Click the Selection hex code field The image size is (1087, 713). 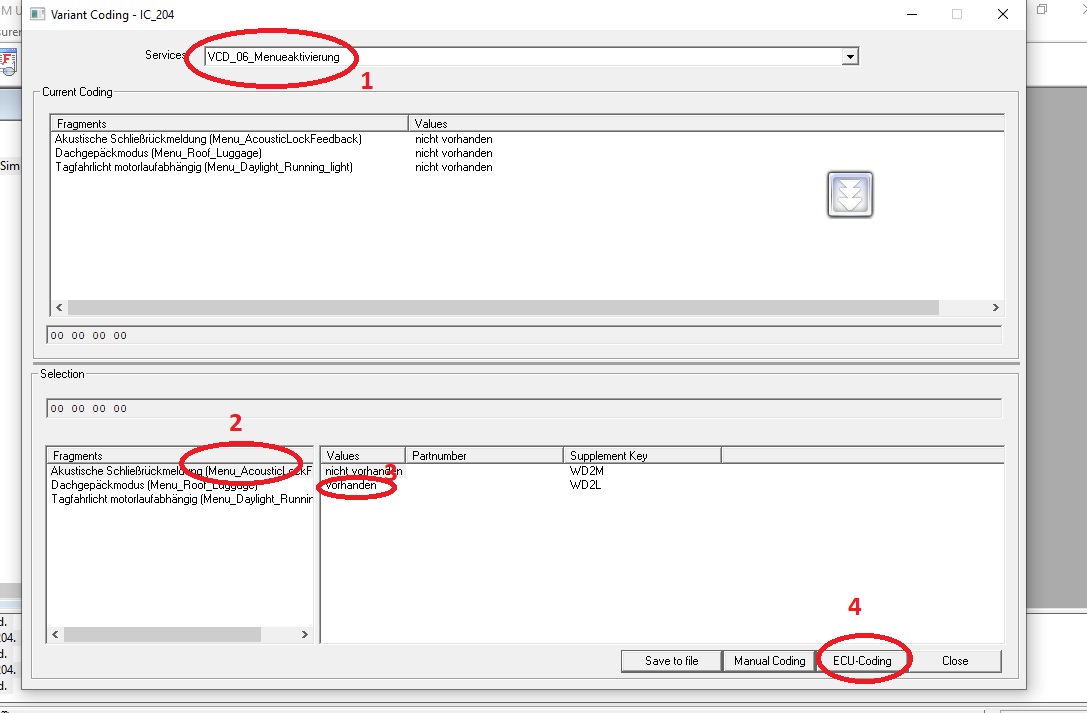[x=523, y=409]
